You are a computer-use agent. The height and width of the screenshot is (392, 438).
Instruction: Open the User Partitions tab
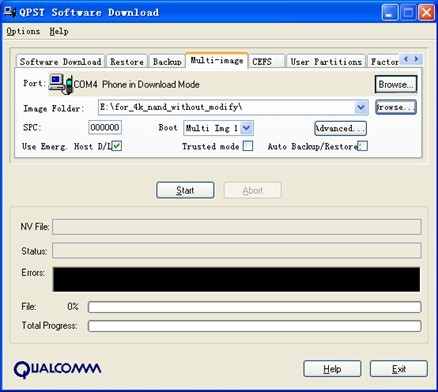326,62
